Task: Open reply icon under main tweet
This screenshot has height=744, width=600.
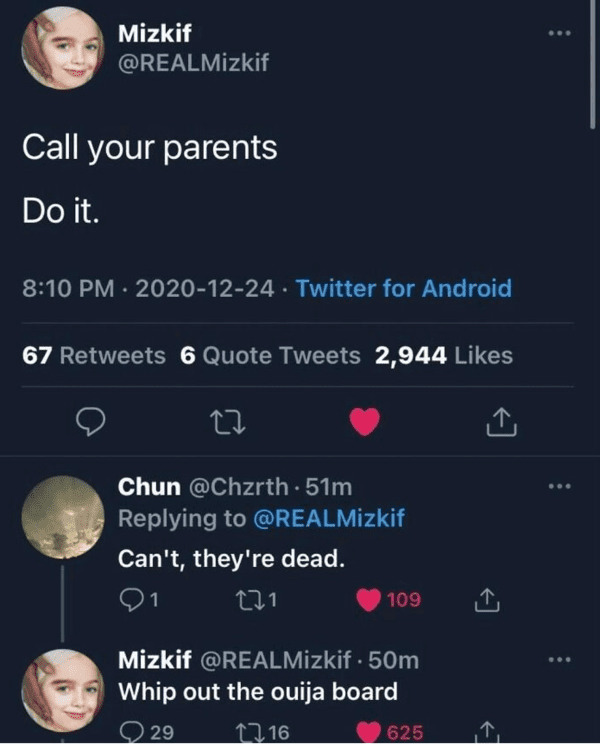Action: point(91,421)
